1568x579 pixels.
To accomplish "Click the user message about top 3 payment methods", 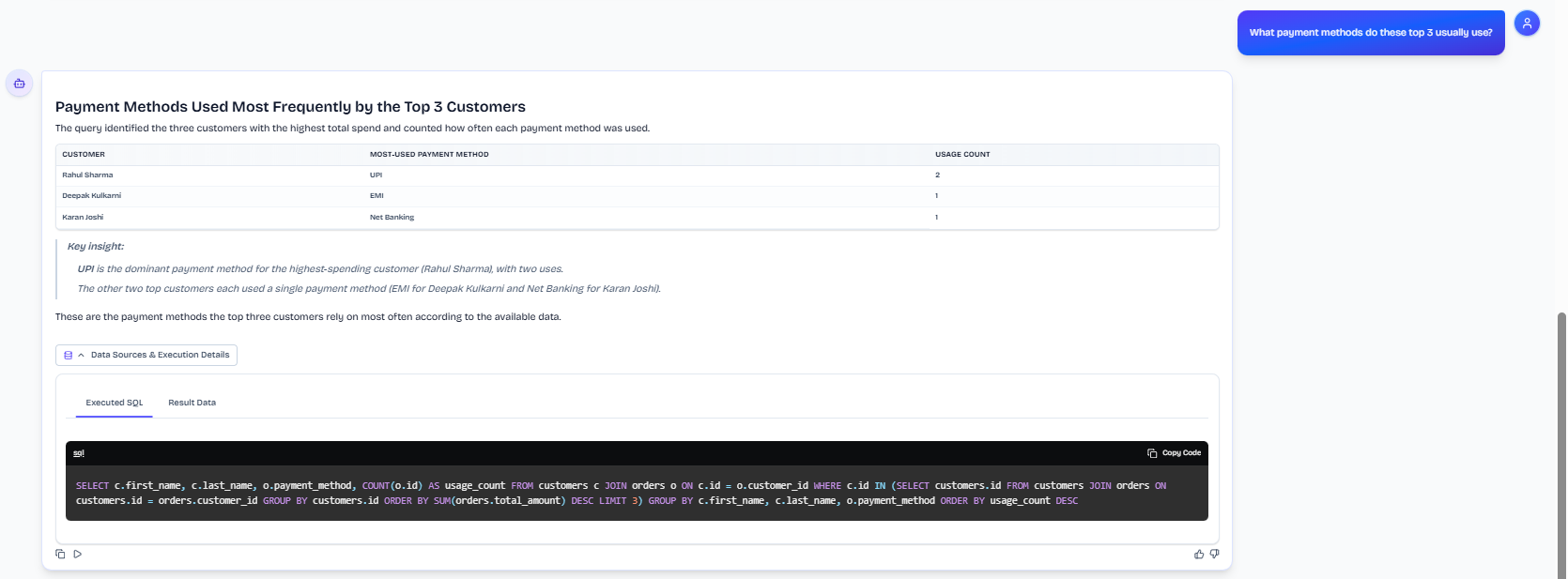I will (x=1371, y=33).
